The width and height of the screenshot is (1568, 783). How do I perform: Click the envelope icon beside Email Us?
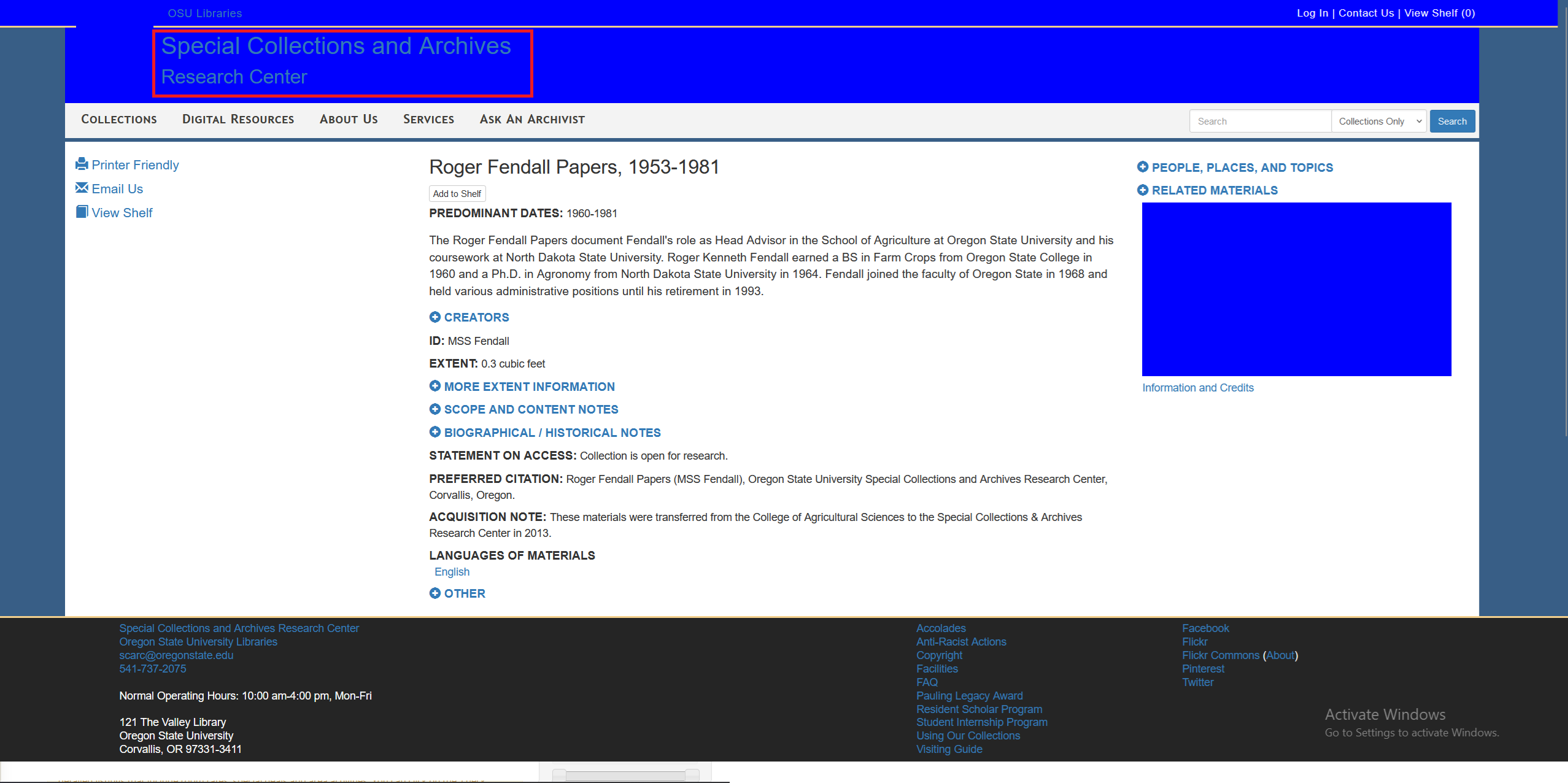[82, 188]
